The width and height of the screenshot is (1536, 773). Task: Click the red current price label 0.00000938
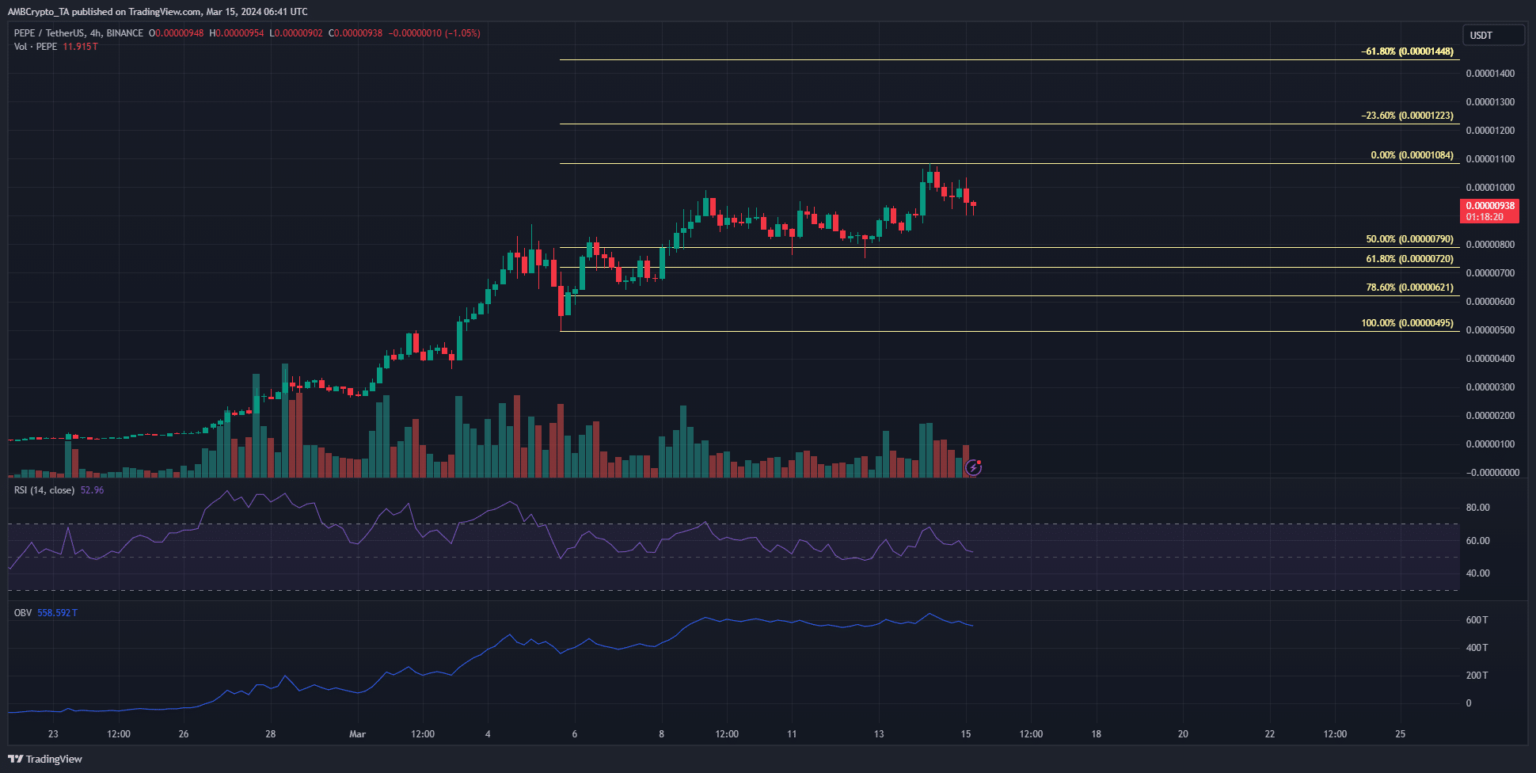(1491, 204)
